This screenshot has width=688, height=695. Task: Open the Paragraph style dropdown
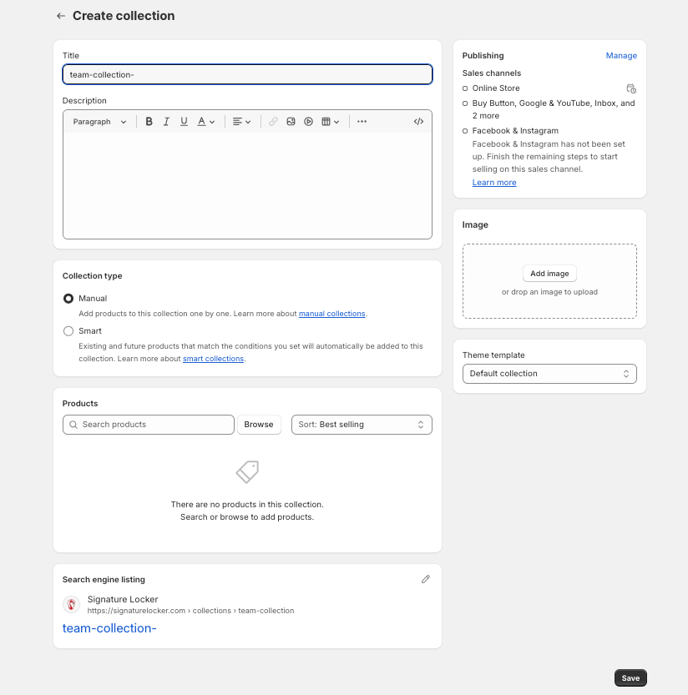(100, 122)
